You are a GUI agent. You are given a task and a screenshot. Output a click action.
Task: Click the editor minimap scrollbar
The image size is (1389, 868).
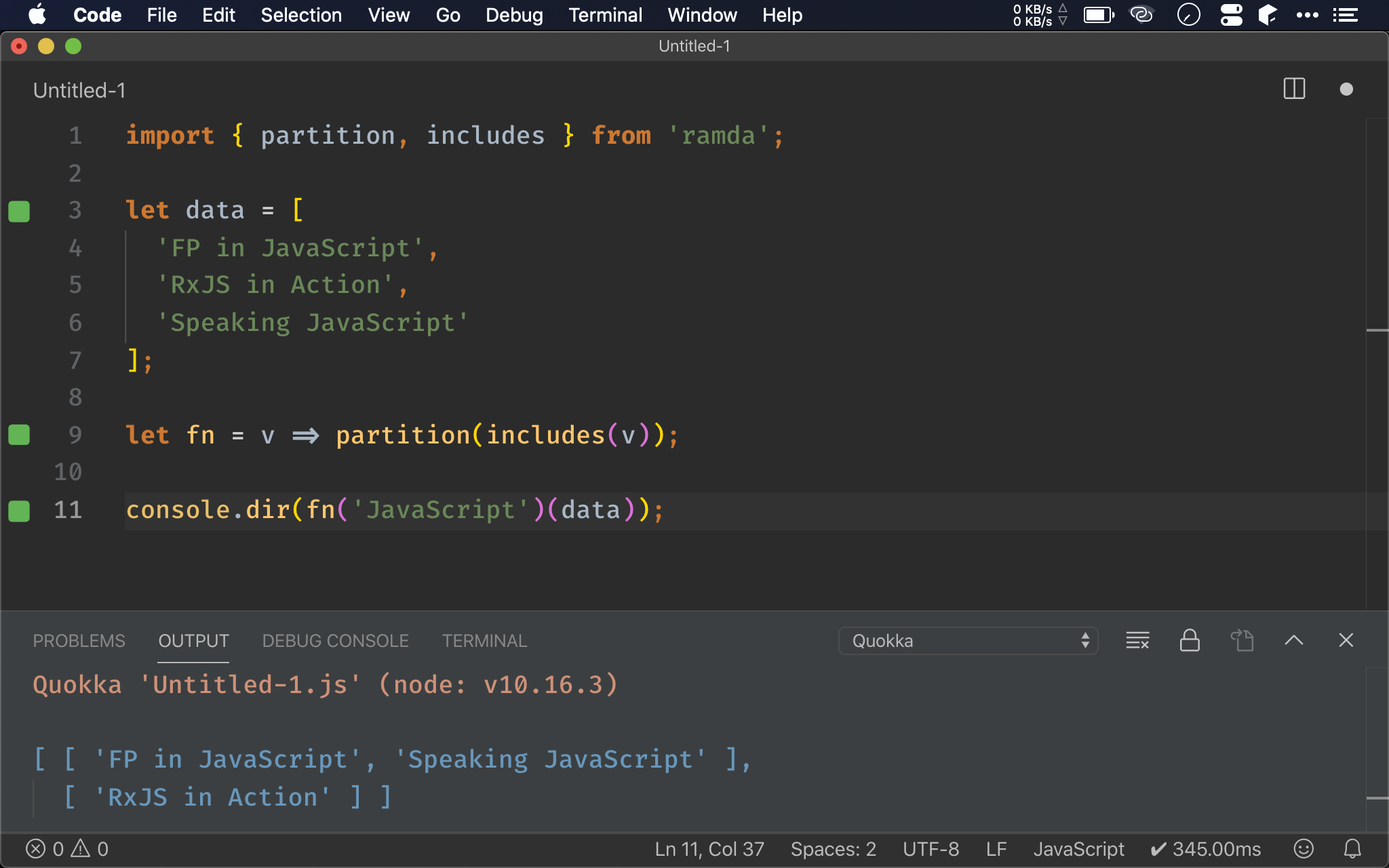(x=1376, y=363)
